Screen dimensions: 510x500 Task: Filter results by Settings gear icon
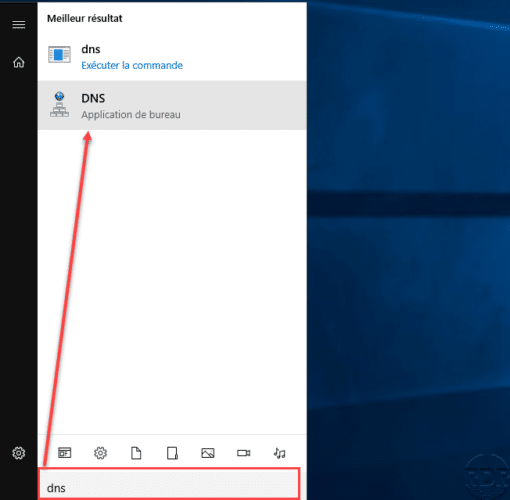tap(100, 453)
